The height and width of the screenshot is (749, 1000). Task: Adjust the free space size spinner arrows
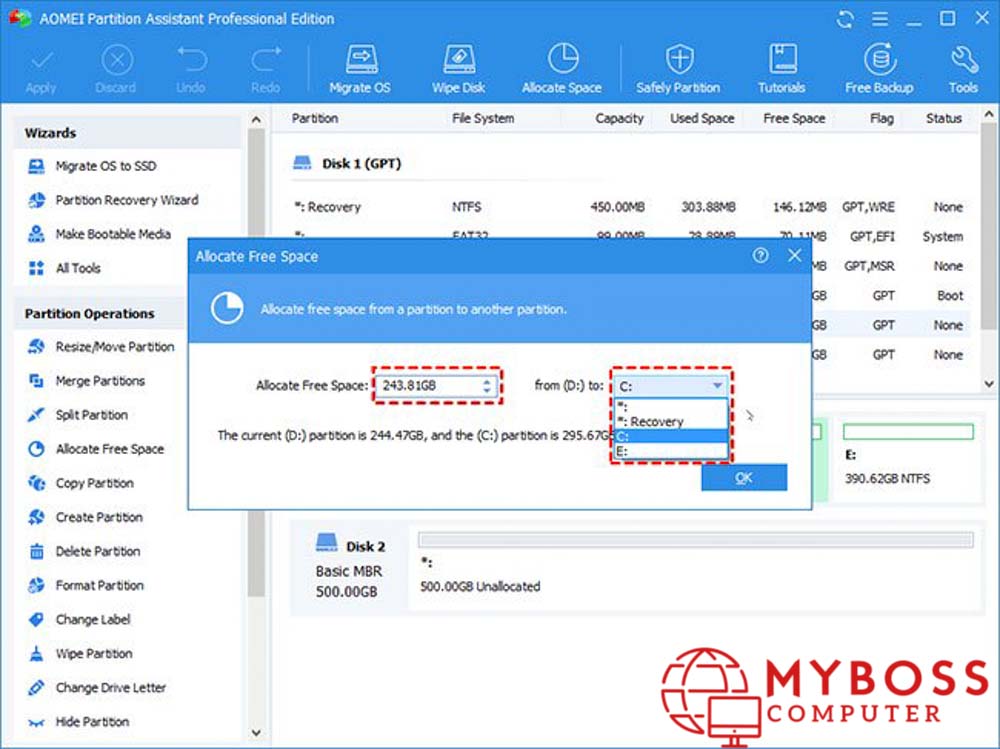pyautogui.click(x=487, y=386)
